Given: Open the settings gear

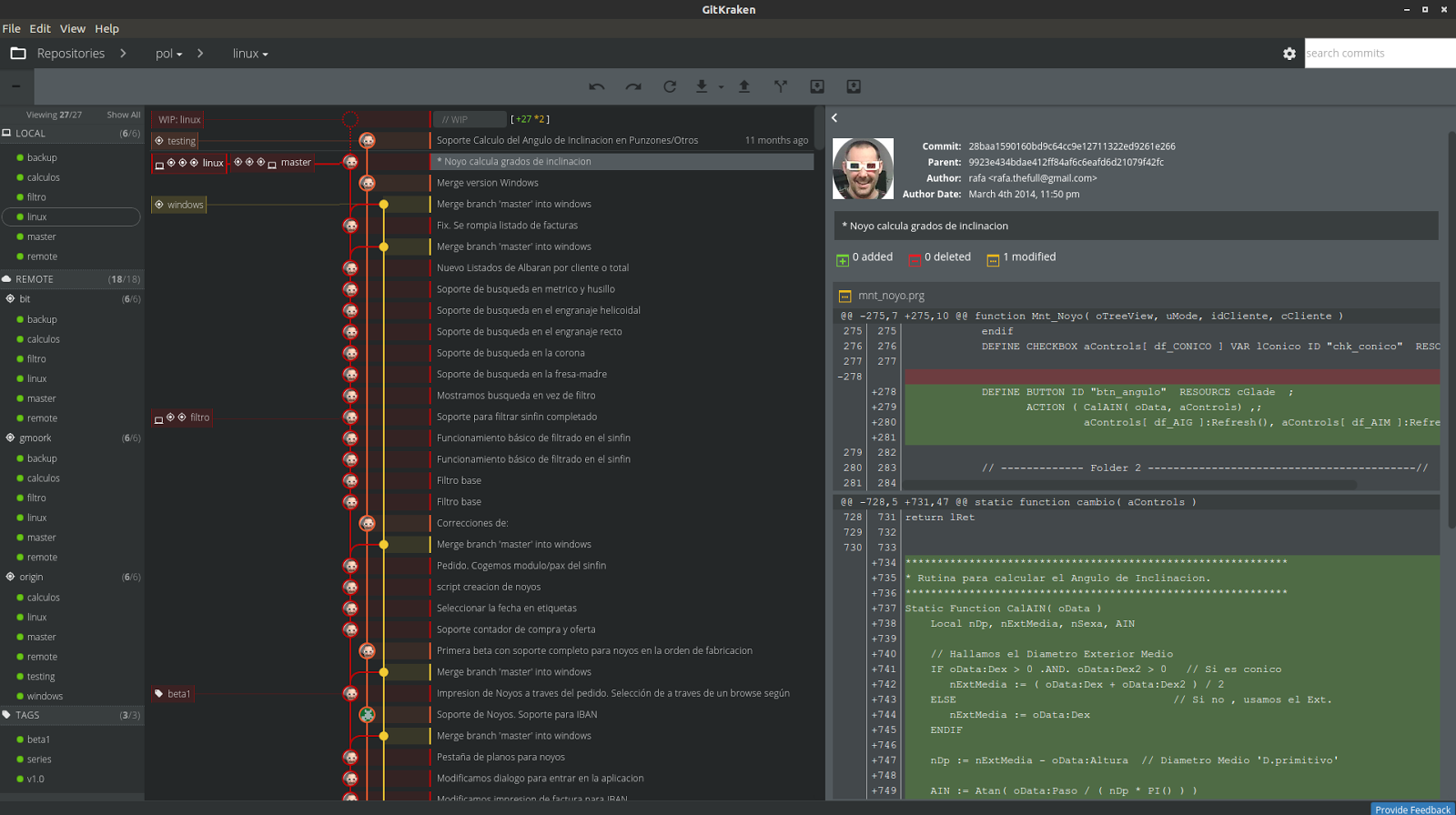Looking at the screenshot, I should 1289,54.
